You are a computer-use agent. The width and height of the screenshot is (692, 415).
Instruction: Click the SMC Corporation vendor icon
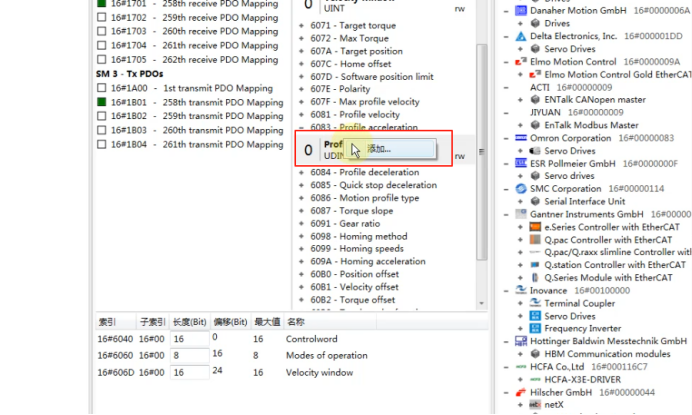(521, 189)
